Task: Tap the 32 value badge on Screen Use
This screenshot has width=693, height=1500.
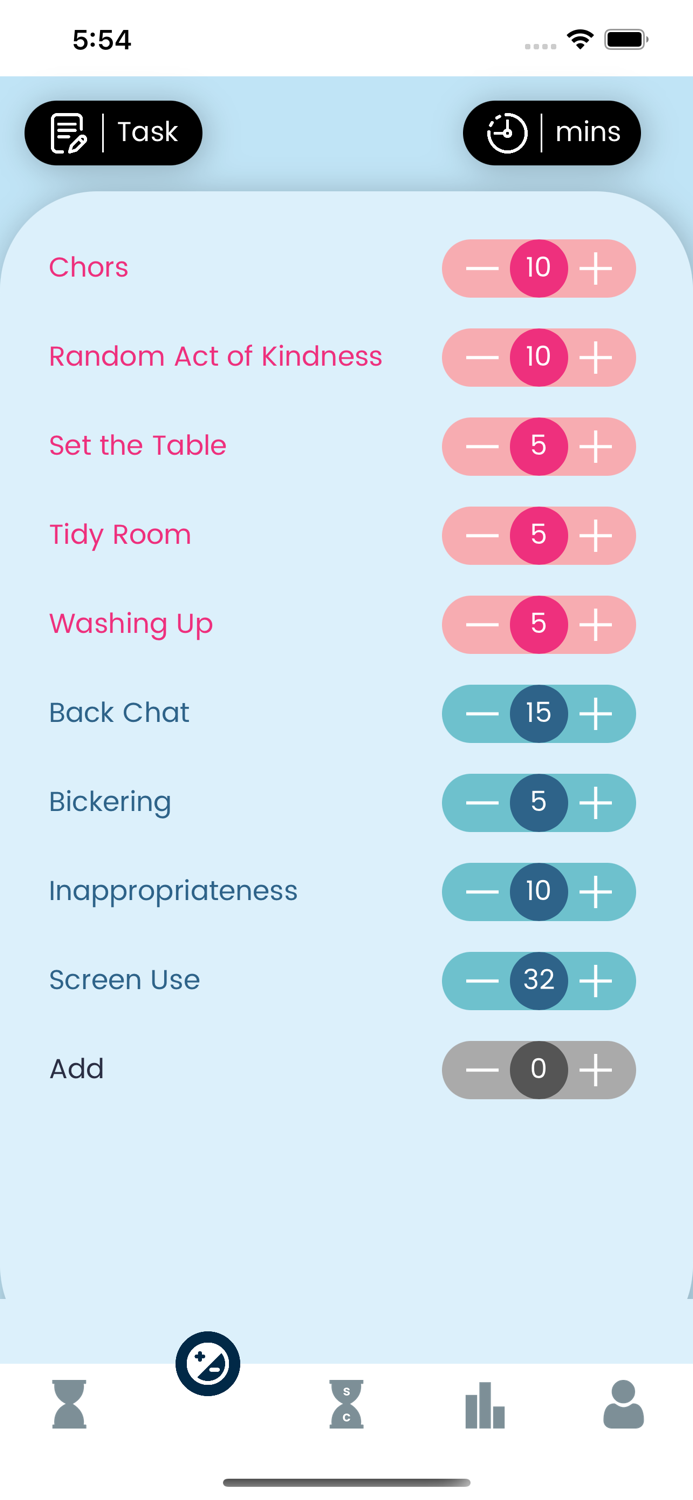Action: coord(539,981)
